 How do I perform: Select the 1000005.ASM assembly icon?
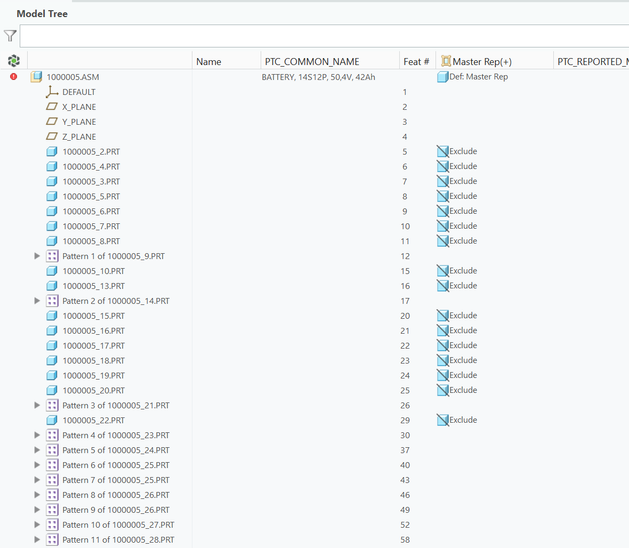pos(37,77)
